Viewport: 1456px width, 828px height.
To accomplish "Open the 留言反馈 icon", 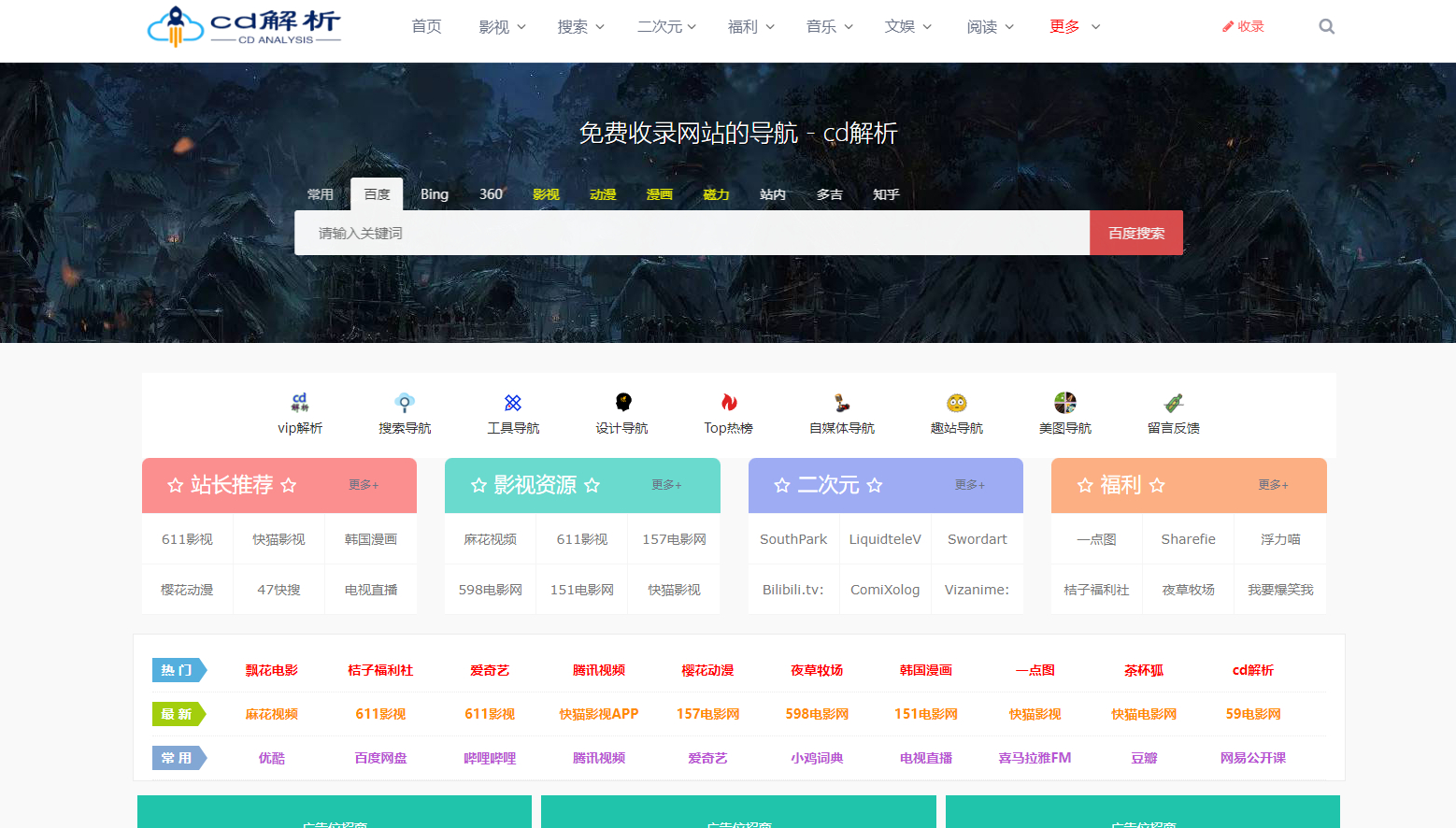I will 1174,403.
